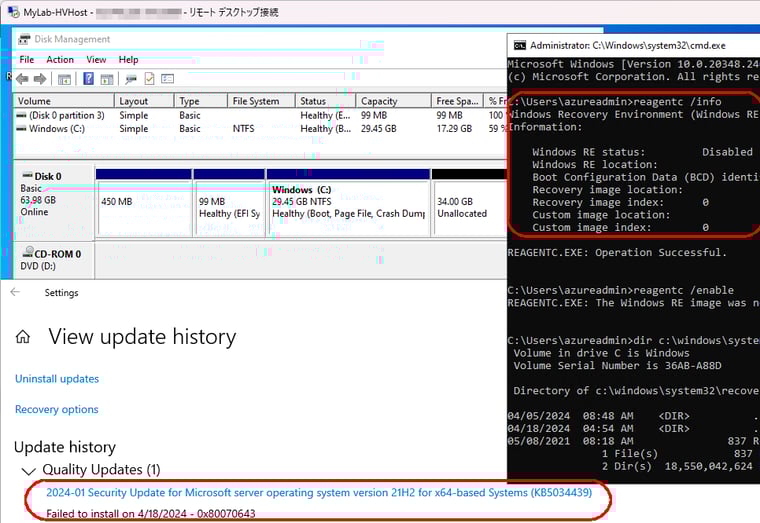
Task: Collapse the Quality Updates (1) section
Action: click(29, 471)
